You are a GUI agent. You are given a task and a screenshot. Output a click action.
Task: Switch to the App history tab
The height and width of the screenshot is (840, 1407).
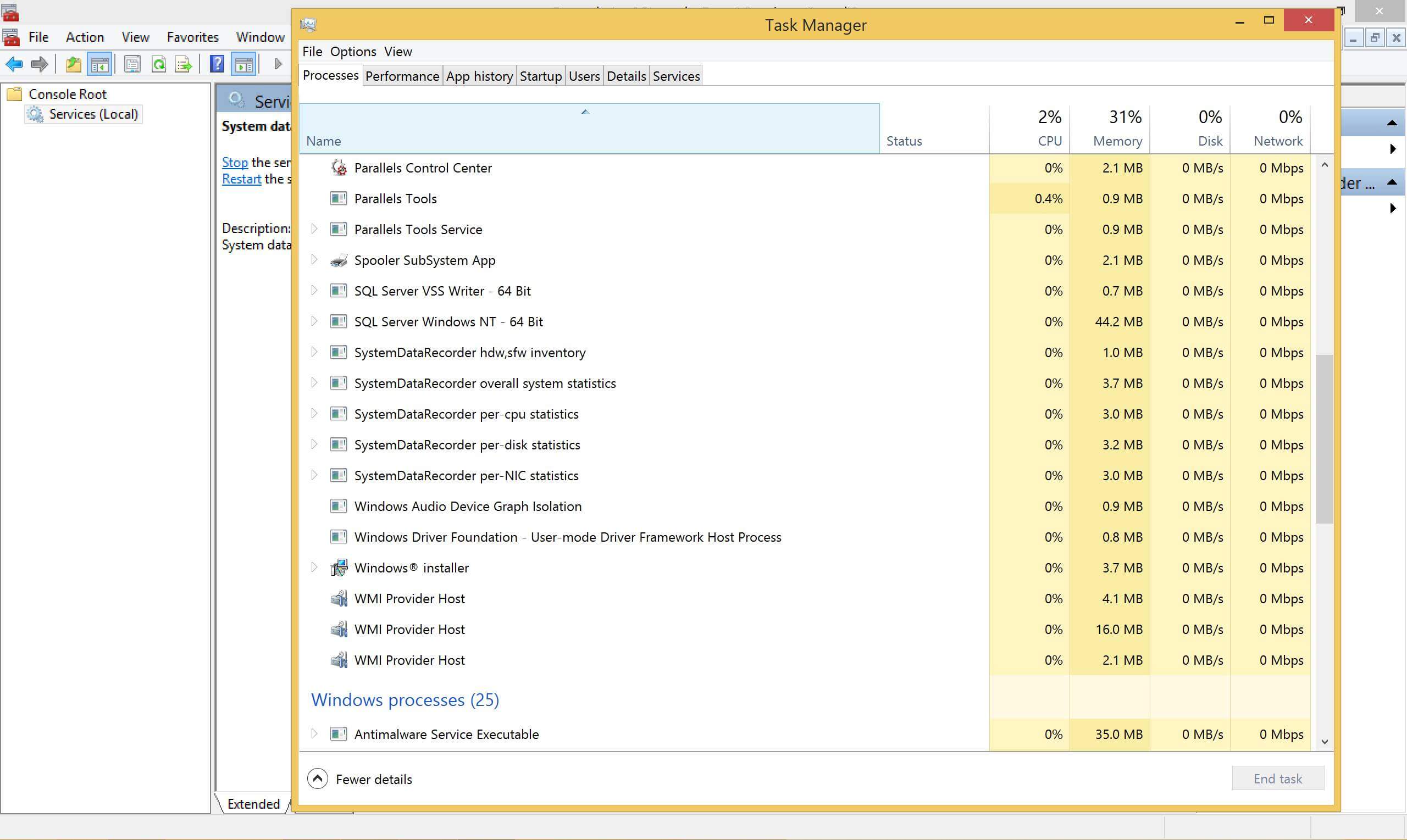[x=480, y=76]
